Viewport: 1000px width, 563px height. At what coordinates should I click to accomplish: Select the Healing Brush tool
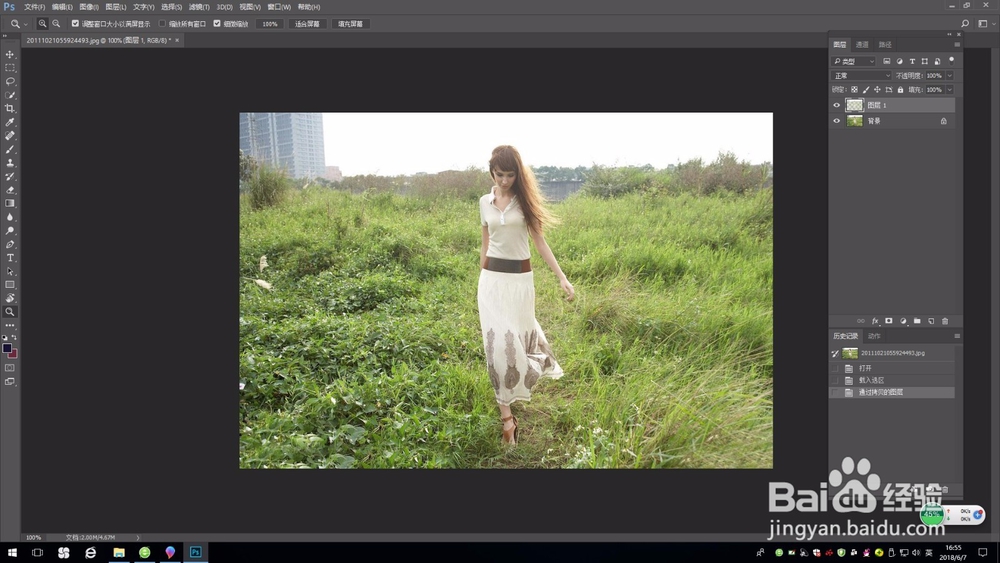(10, 136)
